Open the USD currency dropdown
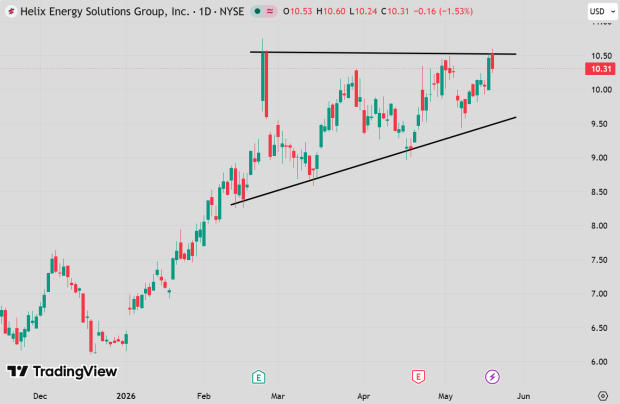The height and width of the screenshot is (404, 620). [602, 11]
